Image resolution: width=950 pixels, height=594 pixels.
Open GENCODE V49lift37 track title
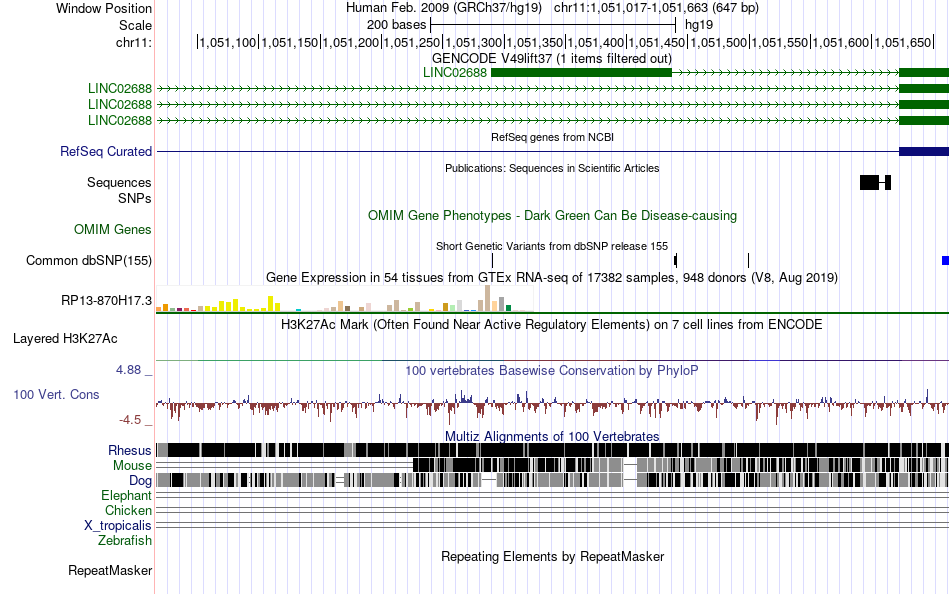[551, 58]
